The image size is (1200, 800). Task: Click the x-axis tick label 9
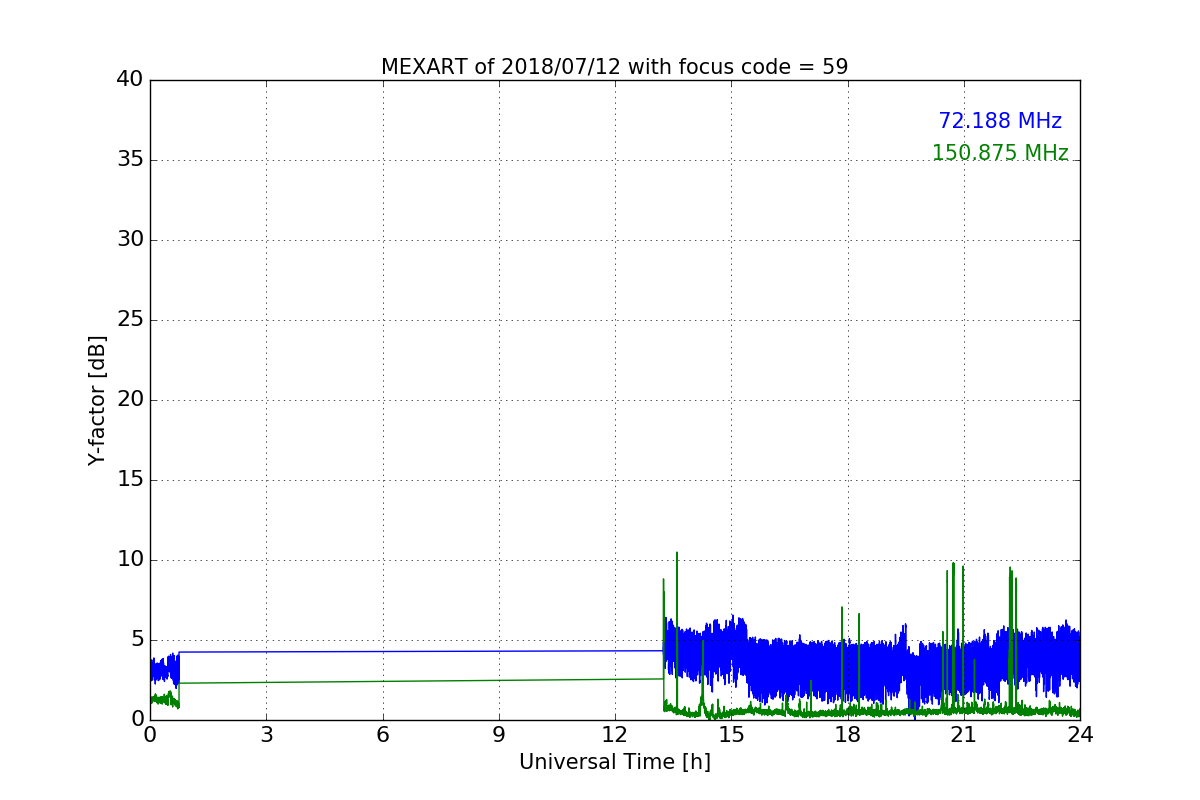click(x=499, y=735)
